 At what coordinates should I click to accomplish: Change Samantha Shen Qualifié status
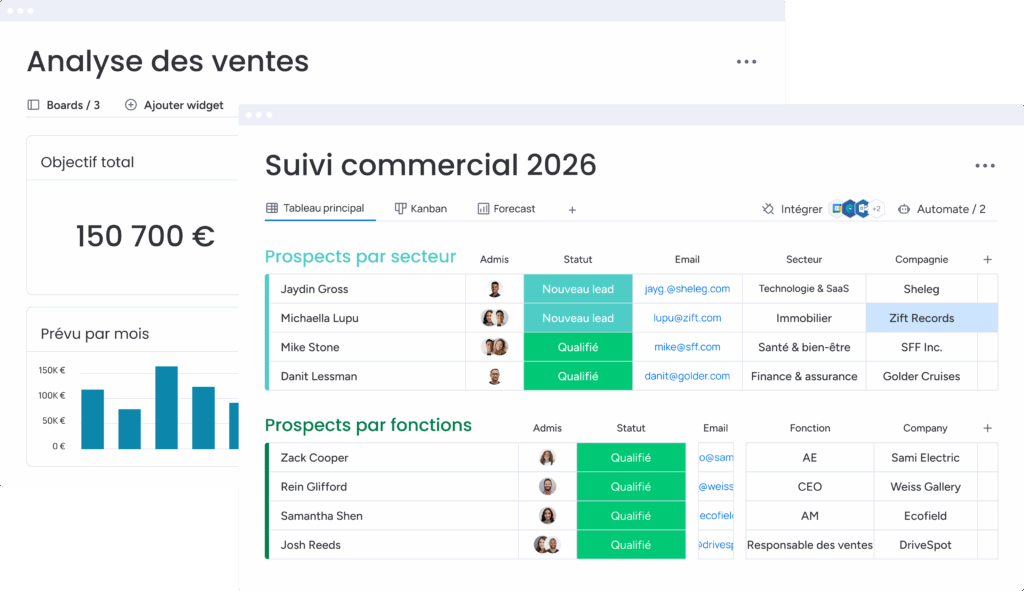click(x=631, y=516)
